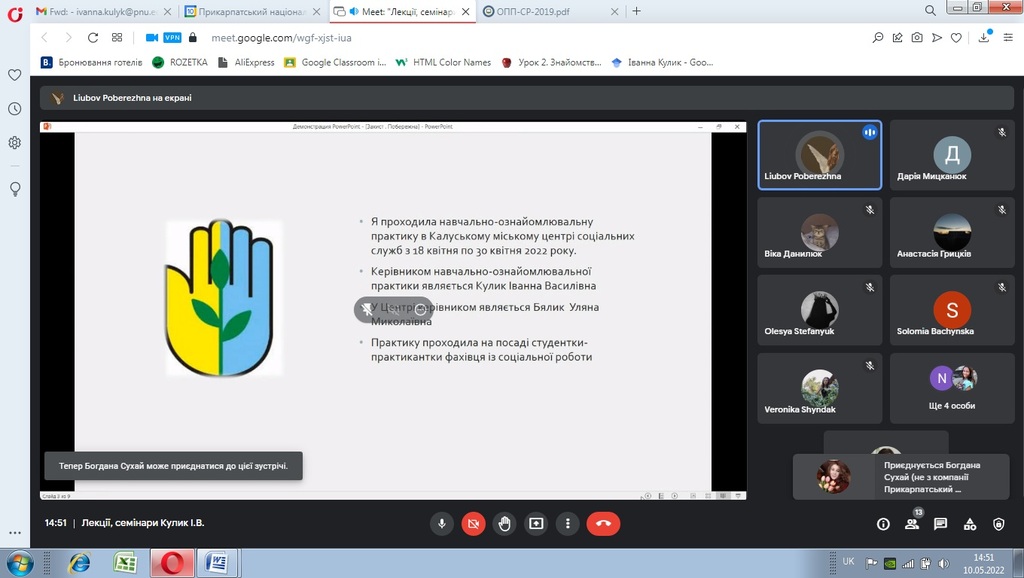Click the Present now screen share icon
The image size is (1024, 578).
coord(537,523)
